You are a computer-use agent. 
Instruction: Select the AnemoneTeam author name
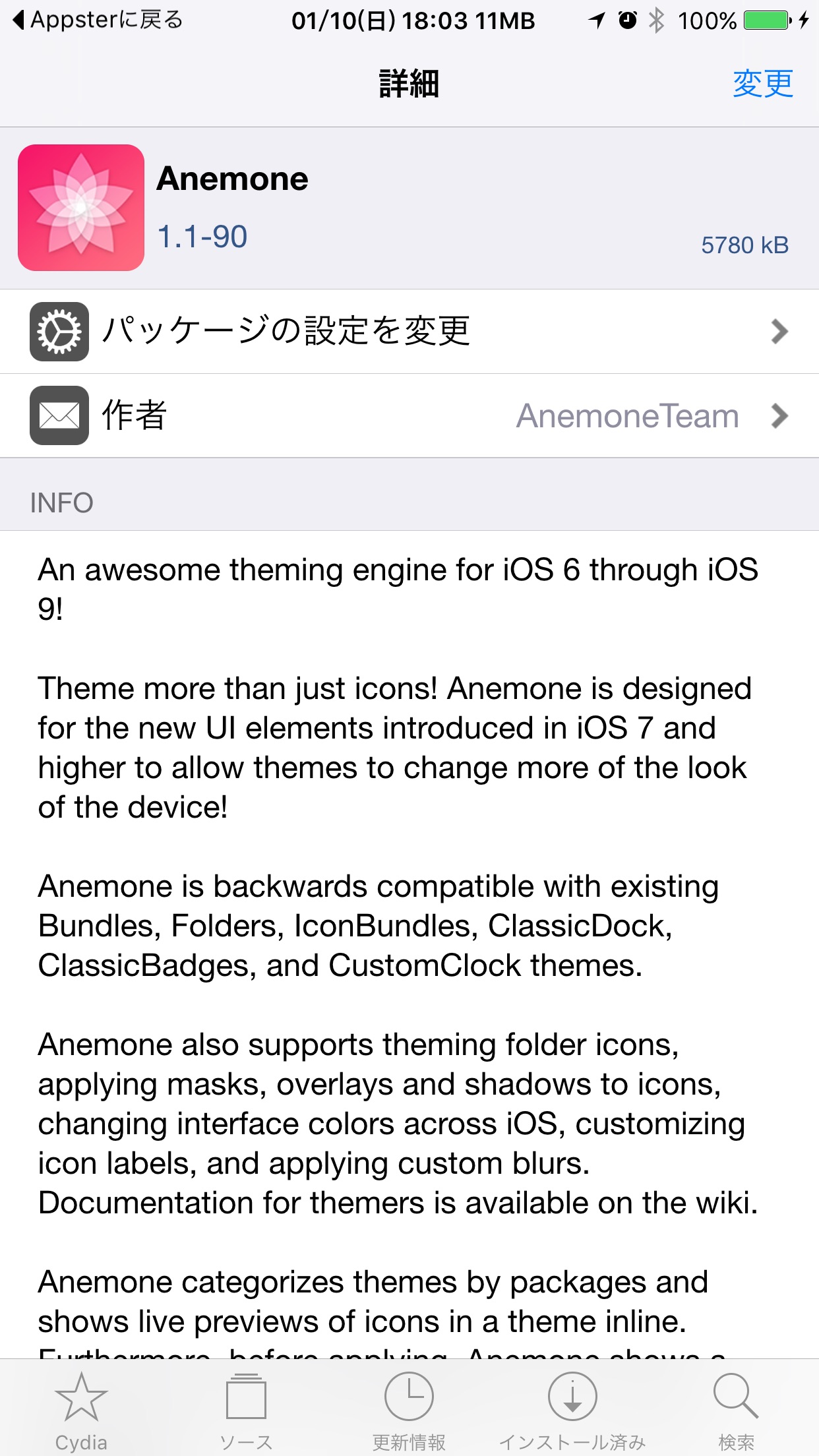[x=627, y=416]
